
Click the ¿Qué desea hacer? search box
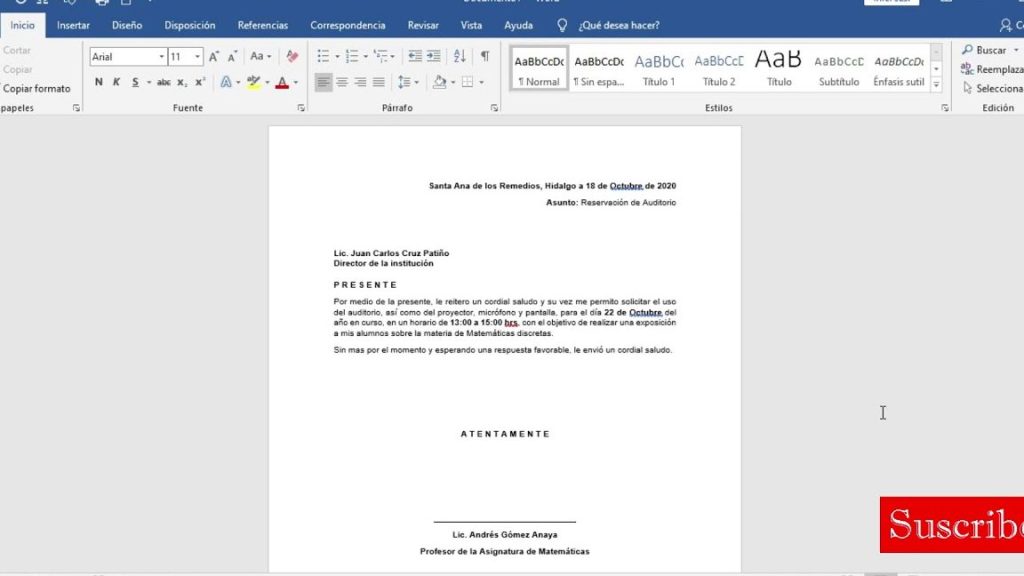(618, 25)
